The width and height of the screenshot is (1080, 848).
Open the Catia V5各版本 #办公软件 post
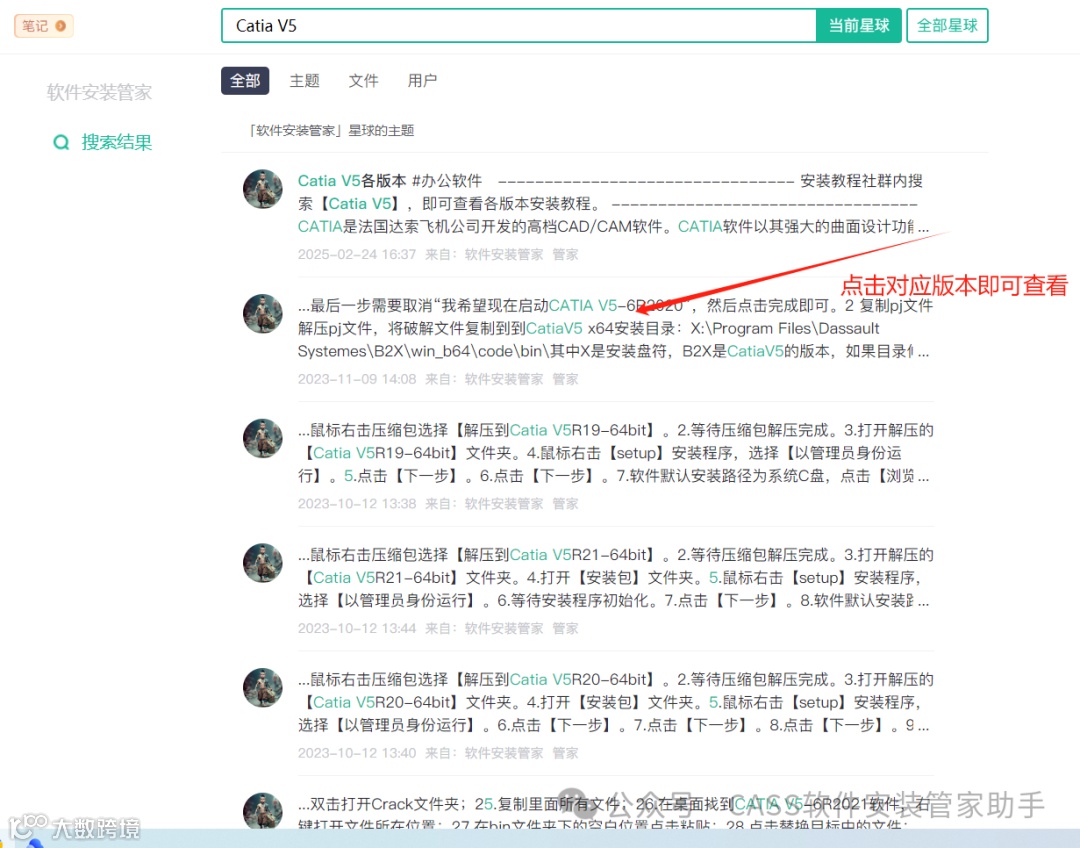click(x=613, y=204)
